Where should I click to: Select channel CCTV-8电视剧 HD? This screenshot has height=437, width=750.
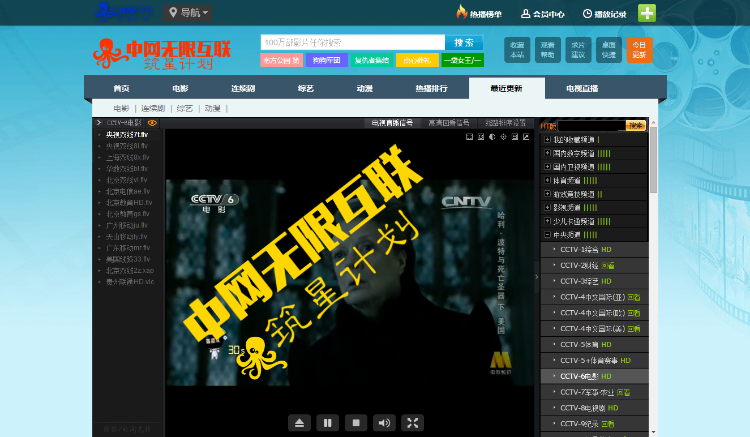click(x=595, y=408)
